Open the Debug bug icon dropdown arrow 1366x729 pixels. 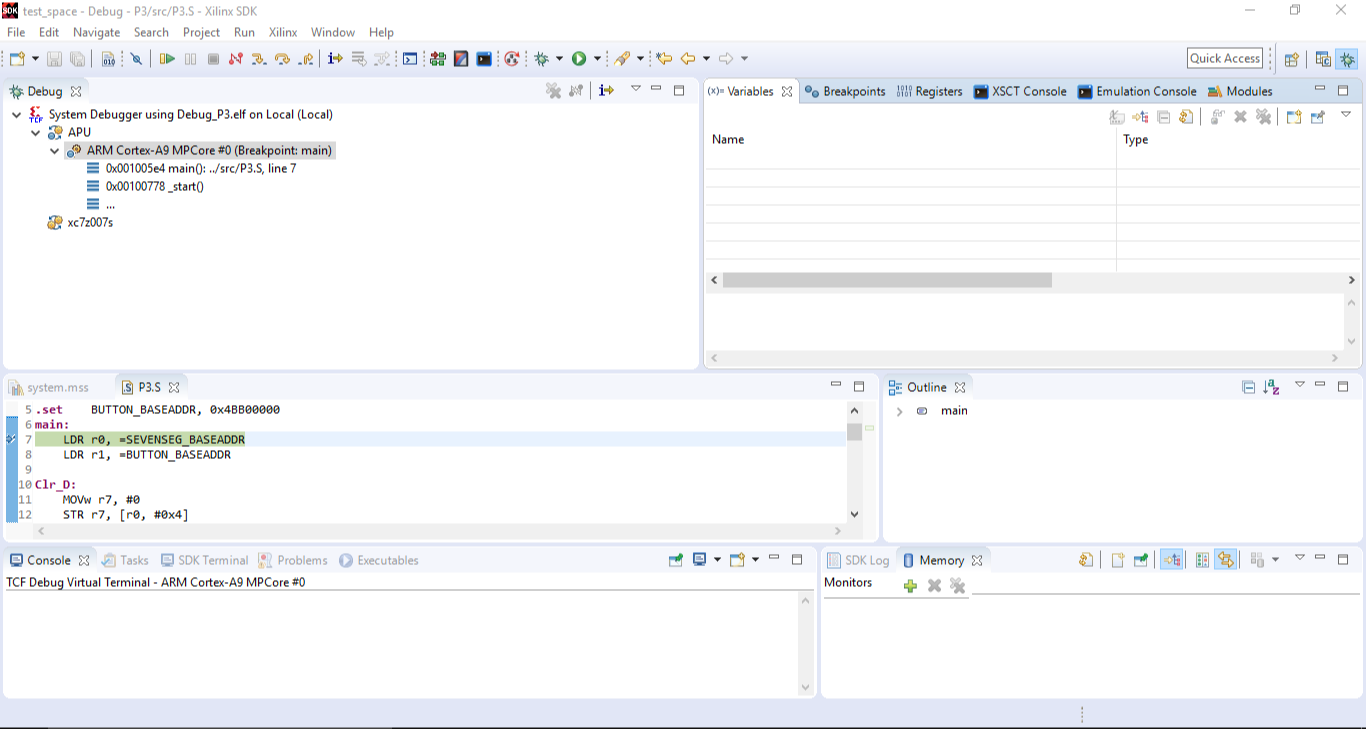click(x=559, y=59)
